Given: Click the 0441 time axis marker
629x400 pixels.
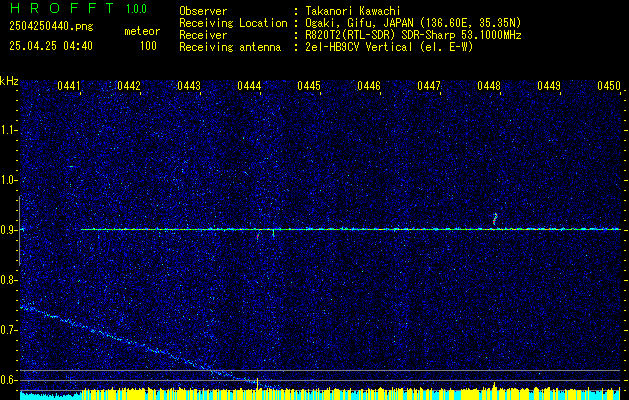Looking at the screenshot, I should tap(69, 86).
